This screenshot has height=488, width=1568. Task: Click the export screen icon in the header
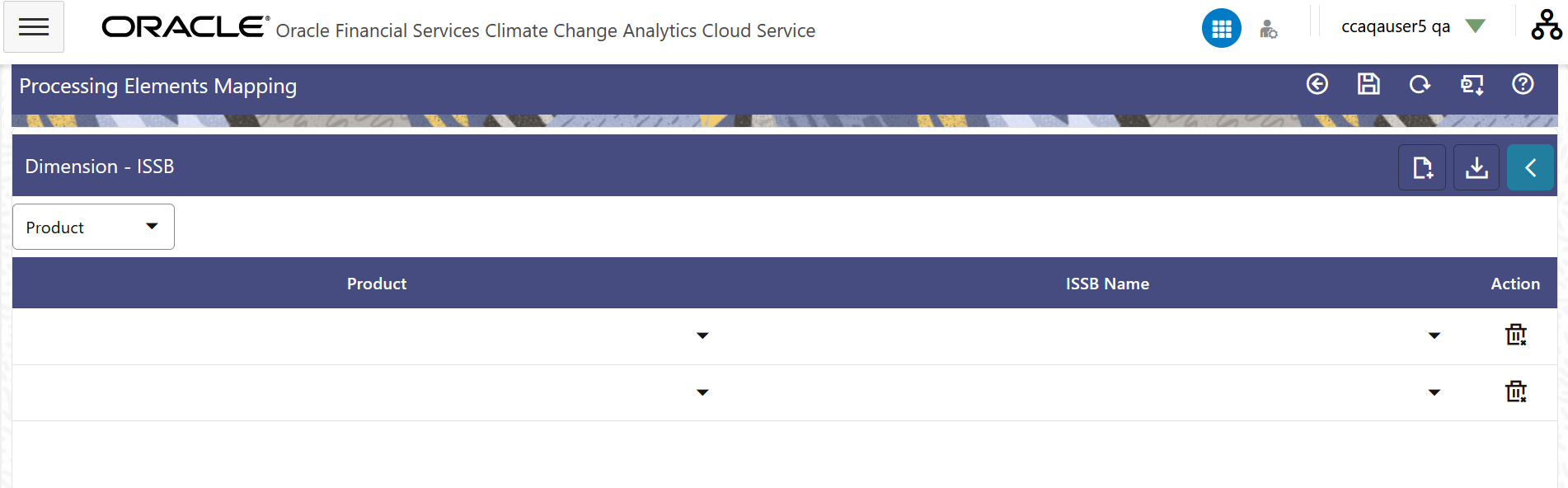[x=1472, y=84]
